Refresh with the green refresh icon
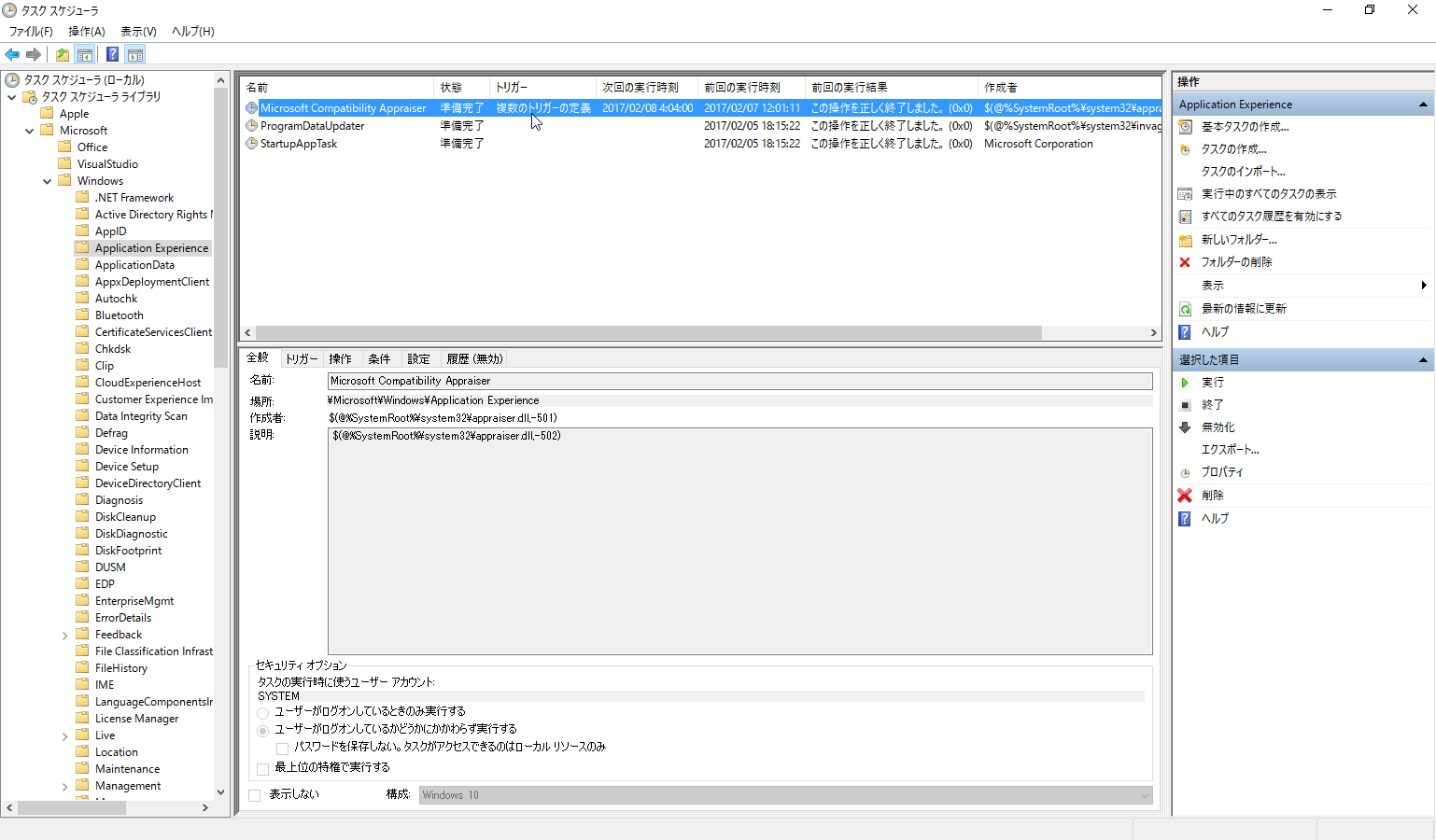Image resolution: width=1436 pixels, height=840 pixels. tap(1184, 308)
